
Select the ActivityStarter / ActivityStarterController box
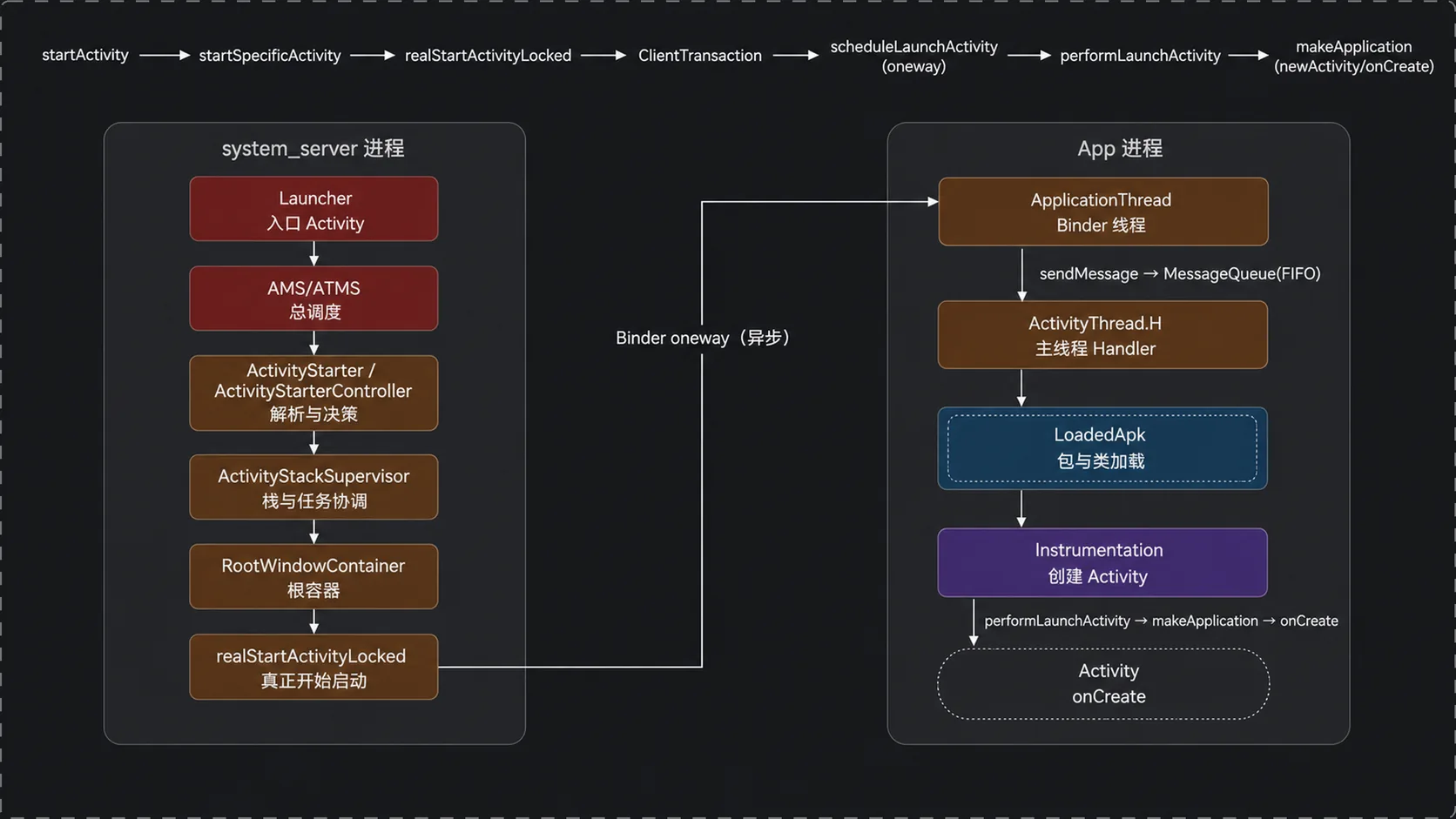(314, 393)
